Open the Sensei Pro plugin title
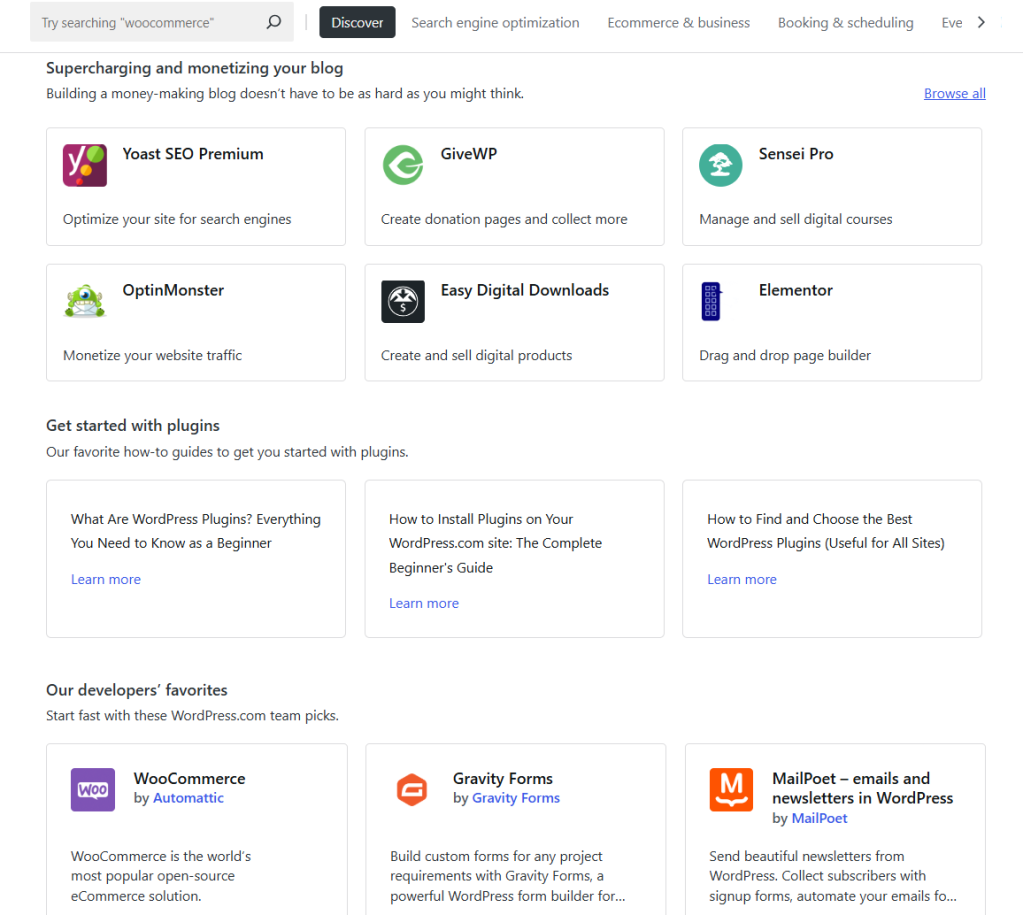1023x915 pixels. pyautogui.click(x=796, y=154)
